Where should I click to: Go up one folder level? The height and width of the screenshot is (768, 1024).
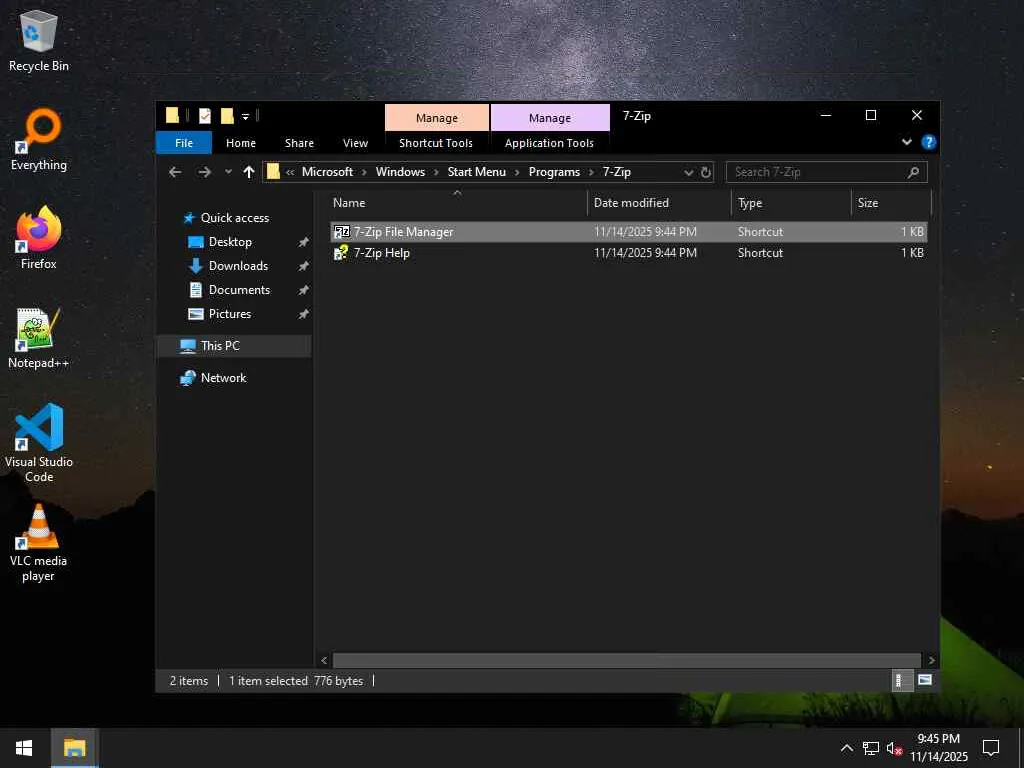[249, 172]
